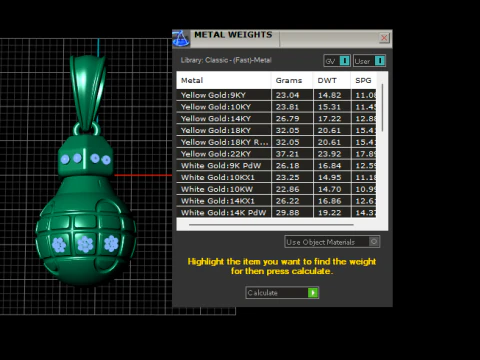Image resolution: width=480 pixels, height=360 pixels.
Task: Click the 23.04 grams value
Action: pyautogui.click(x=287, y=95)
